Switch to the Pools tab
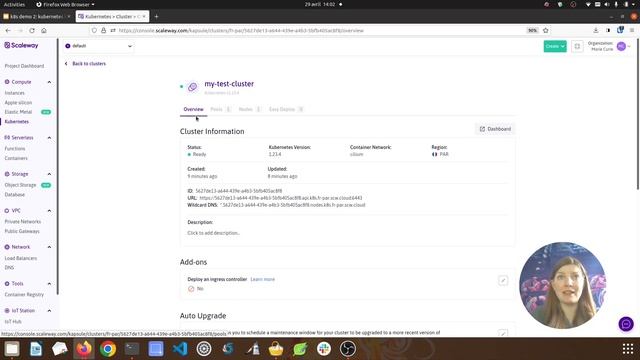The width and height of the screenshot is (640, 360). tap(220, 109)
